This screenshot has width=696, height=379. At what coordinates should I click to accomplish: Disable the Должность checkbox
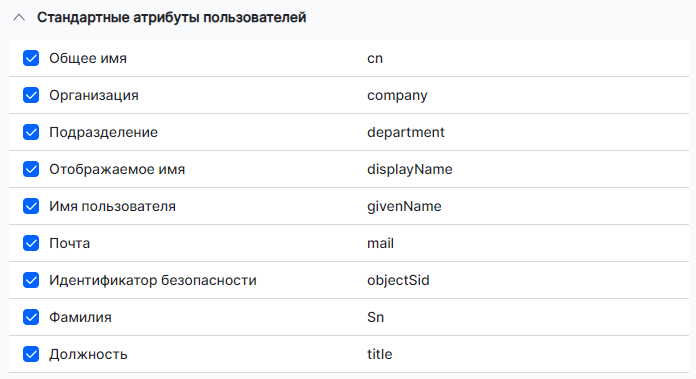click(31, 354)
